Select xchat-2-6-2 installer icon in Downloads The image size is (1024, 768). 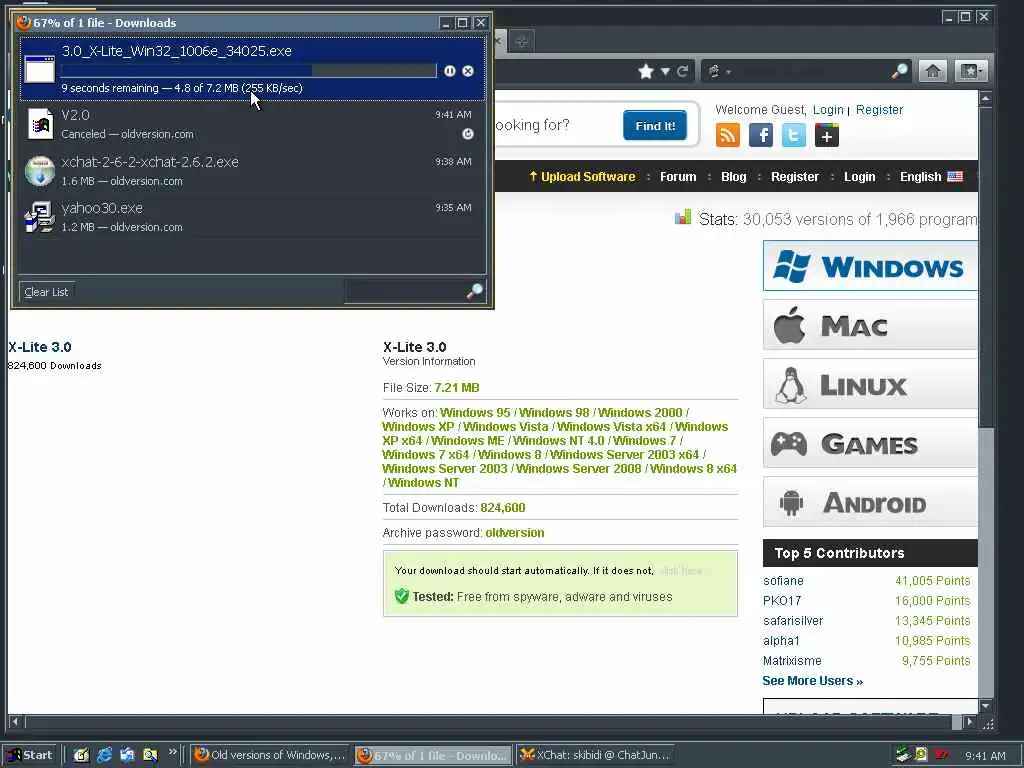[40, 171]
